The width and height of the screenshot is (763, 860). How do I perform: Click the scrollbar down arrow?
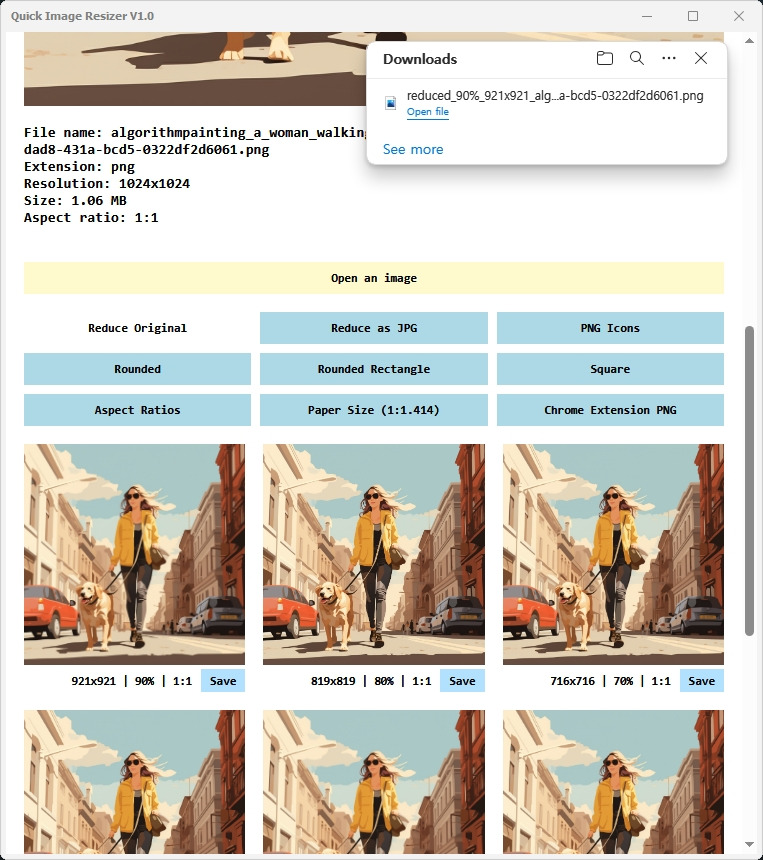pyautogui.click(x=749, y=844)
